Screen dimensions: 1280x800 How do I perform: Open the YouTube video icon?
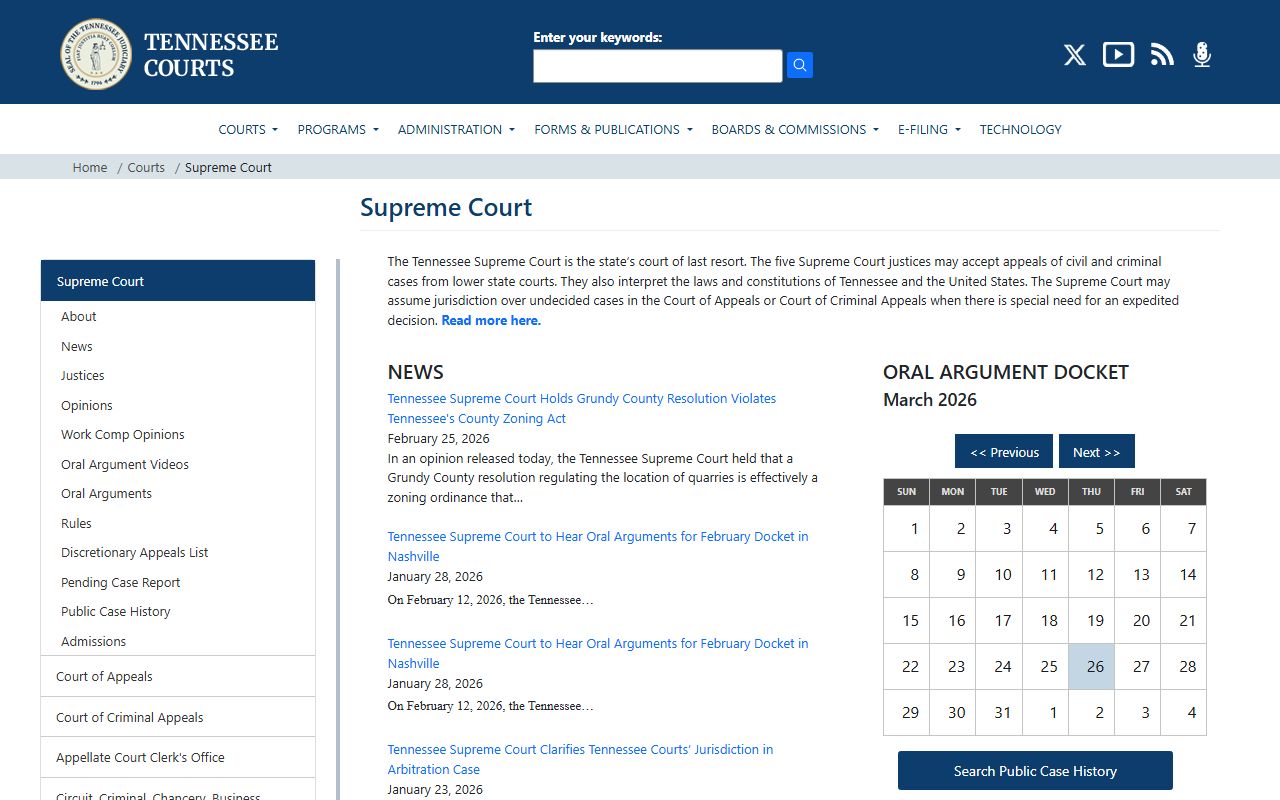click(1118, 54)
